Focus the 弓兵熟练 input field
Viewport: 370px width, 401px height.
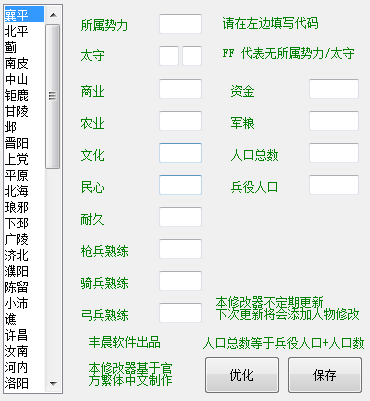click(x=180, y=313)
